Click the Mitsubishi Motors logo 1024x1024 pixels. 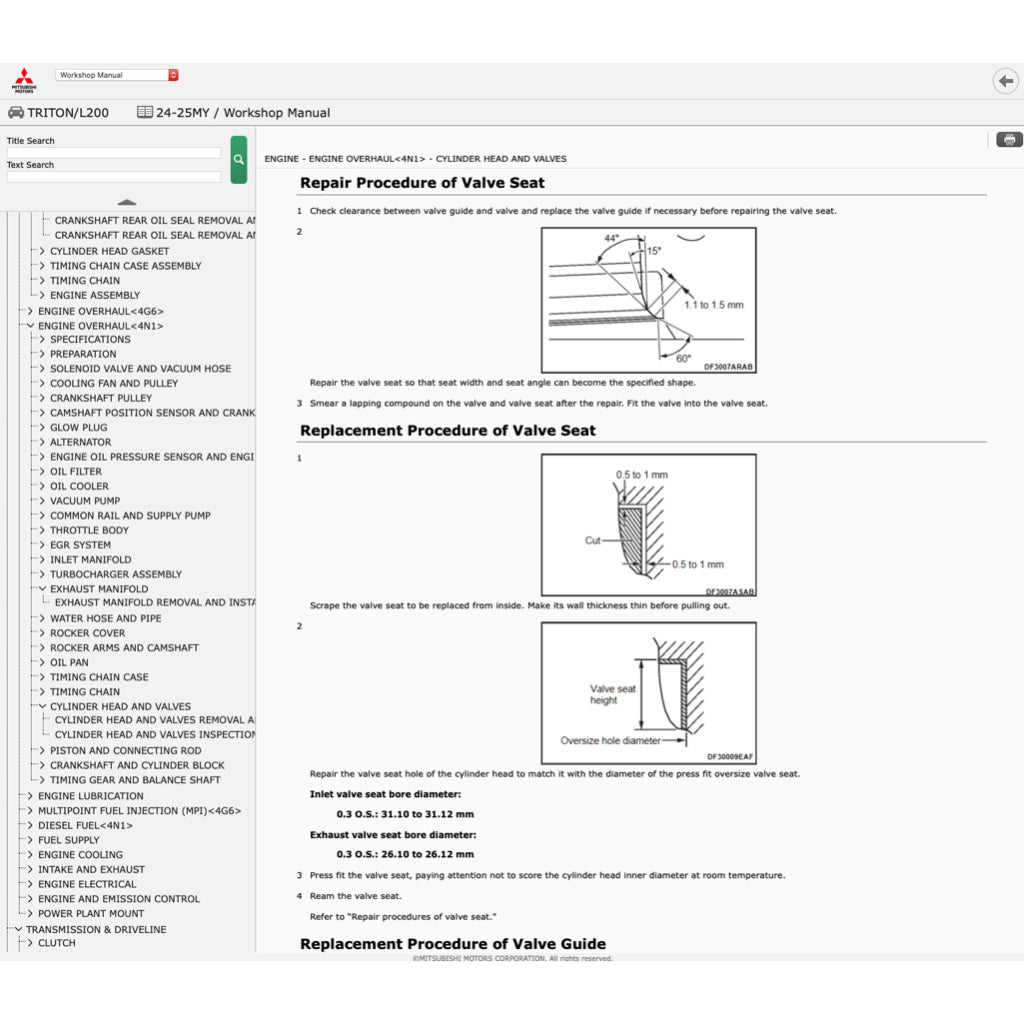click(23, 80)
